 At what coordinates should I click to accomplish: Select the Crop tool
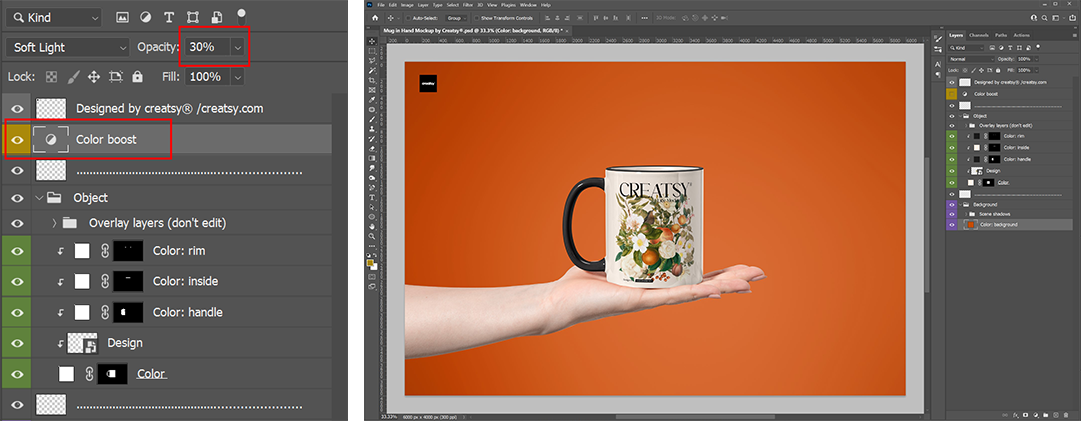pyautogui.click(x=372, y=80)
